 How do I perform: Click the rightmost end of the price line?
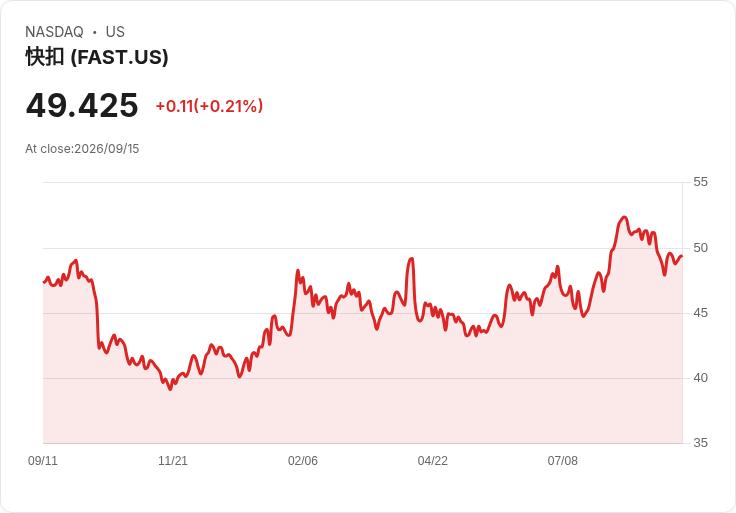(682, 256)
